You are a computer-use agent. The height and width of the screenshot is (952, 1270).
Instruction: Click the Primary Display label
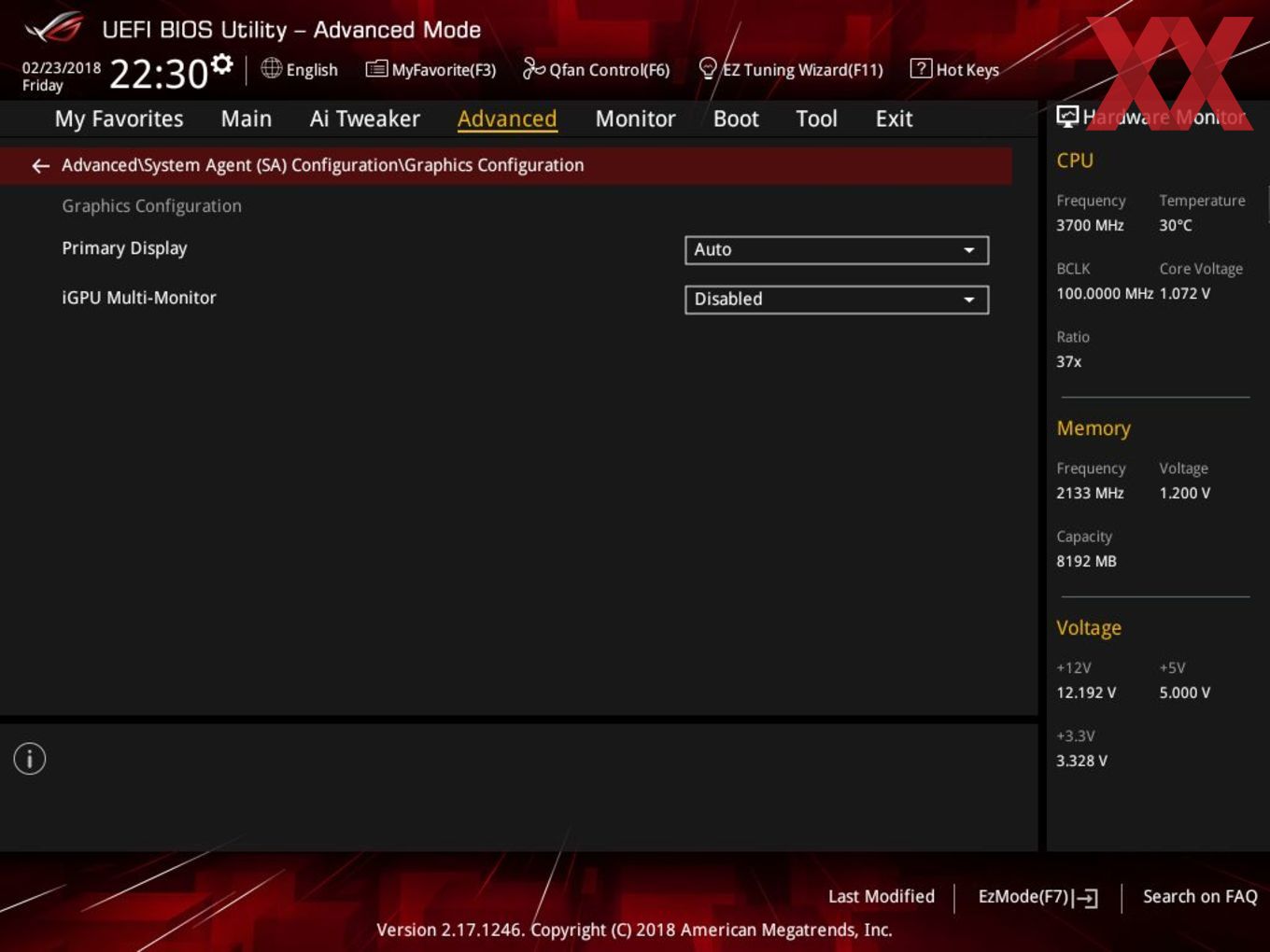pos(124,248)
